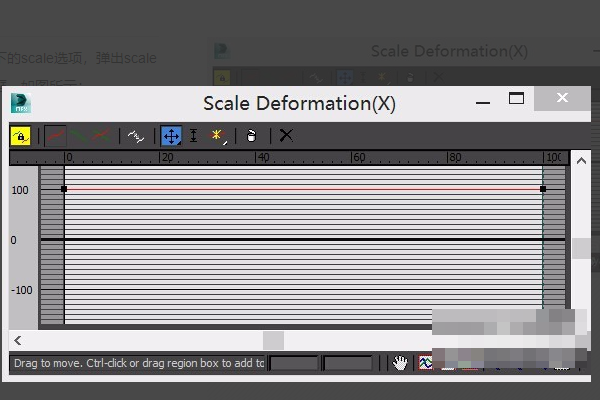Click the Delete Control Point bucket icon
Image resolution: width=600 pixels, height=400 pixels.
(251, 136)
